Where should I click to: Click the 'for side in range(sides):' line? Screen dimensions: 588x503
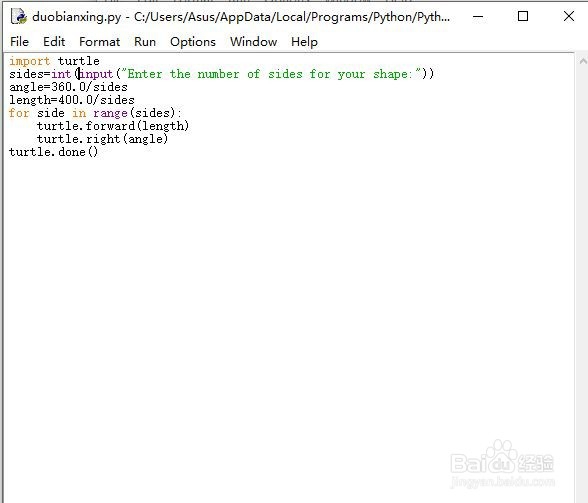point(95,113)
